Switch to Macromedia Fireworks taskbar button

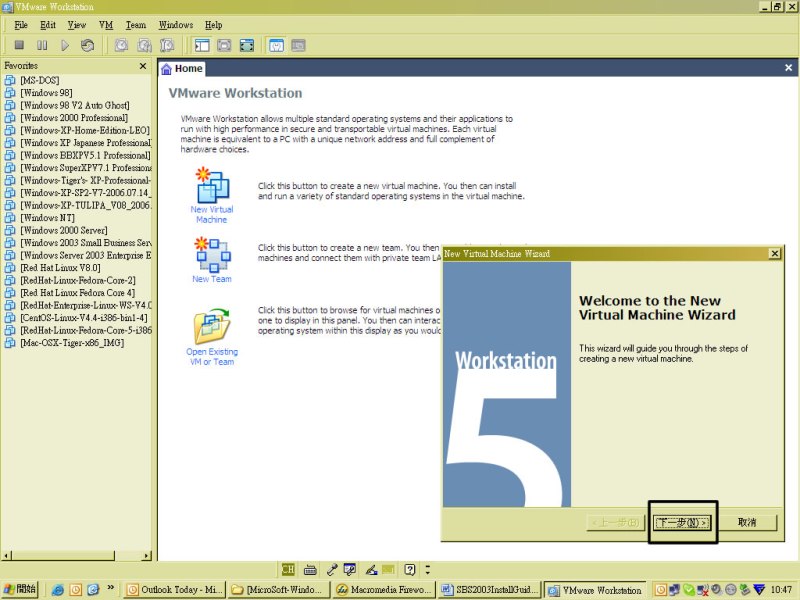(x=384, y=590)
